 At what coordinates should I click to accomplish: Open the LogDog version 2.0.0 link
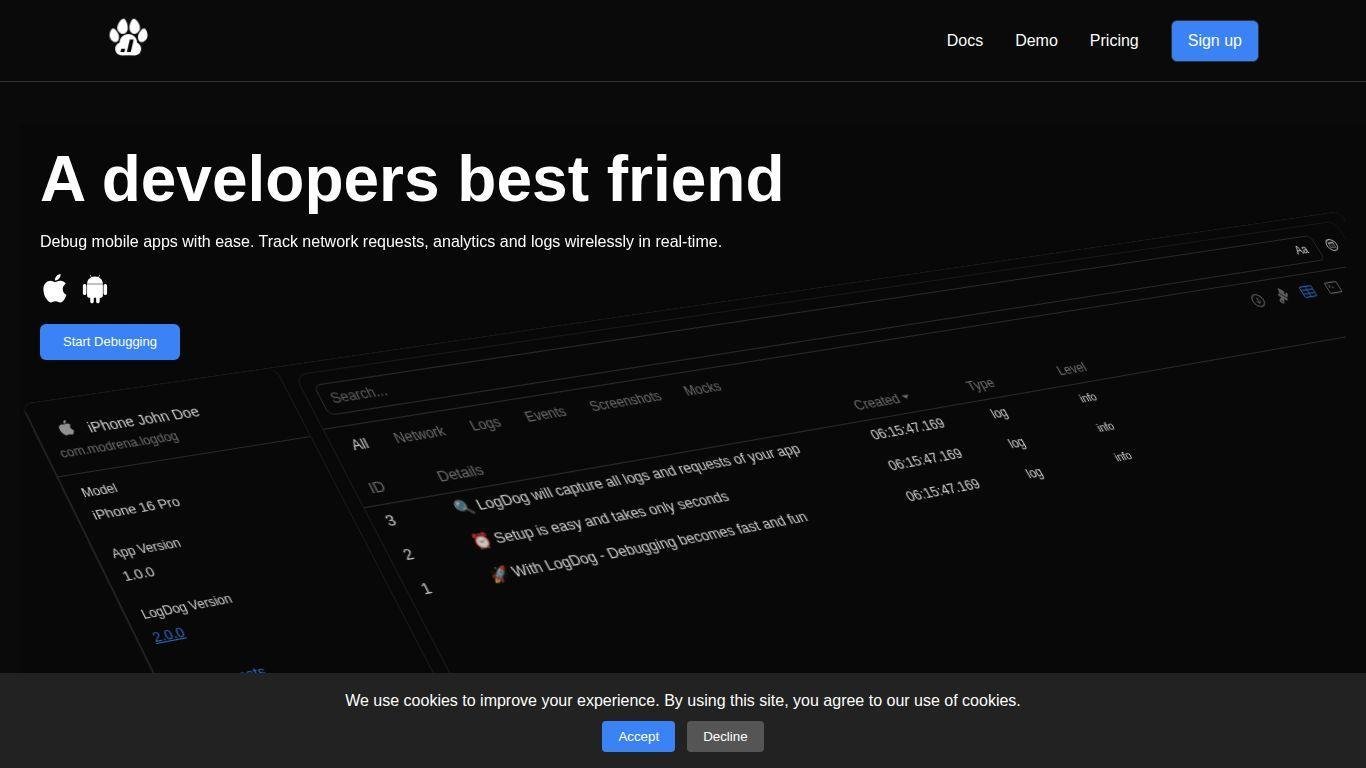point(169,635)
